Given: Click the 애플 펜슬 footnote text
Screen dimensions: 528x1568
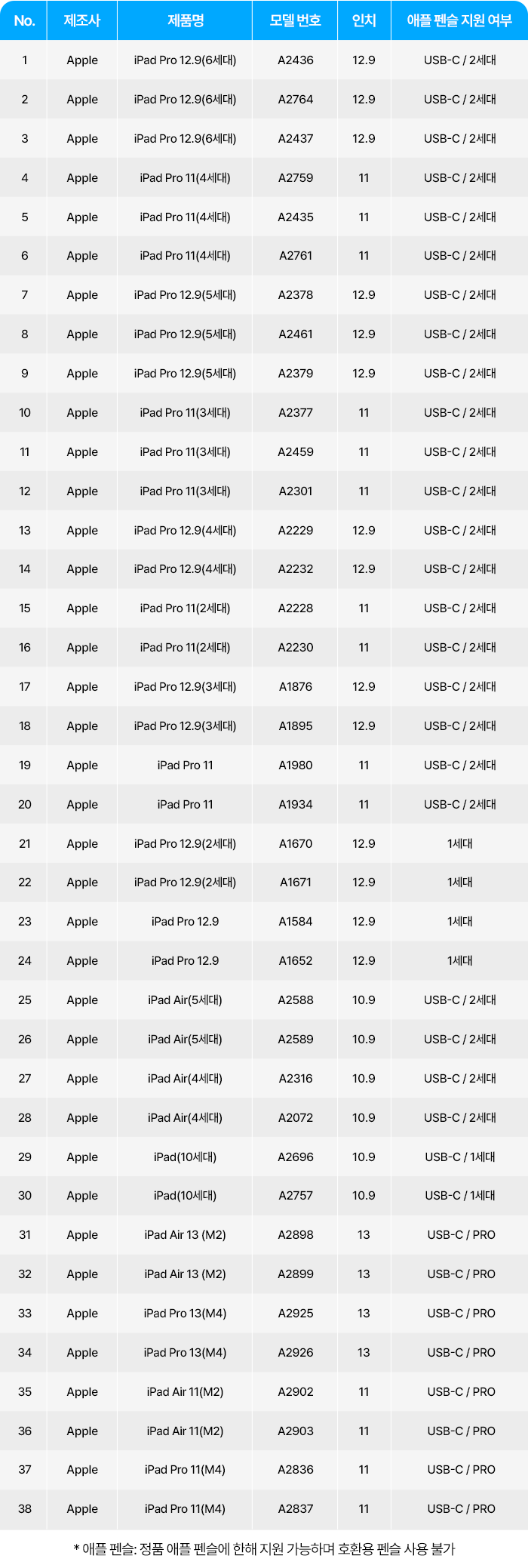Looking at the screenshot, I should point(264,1549).
